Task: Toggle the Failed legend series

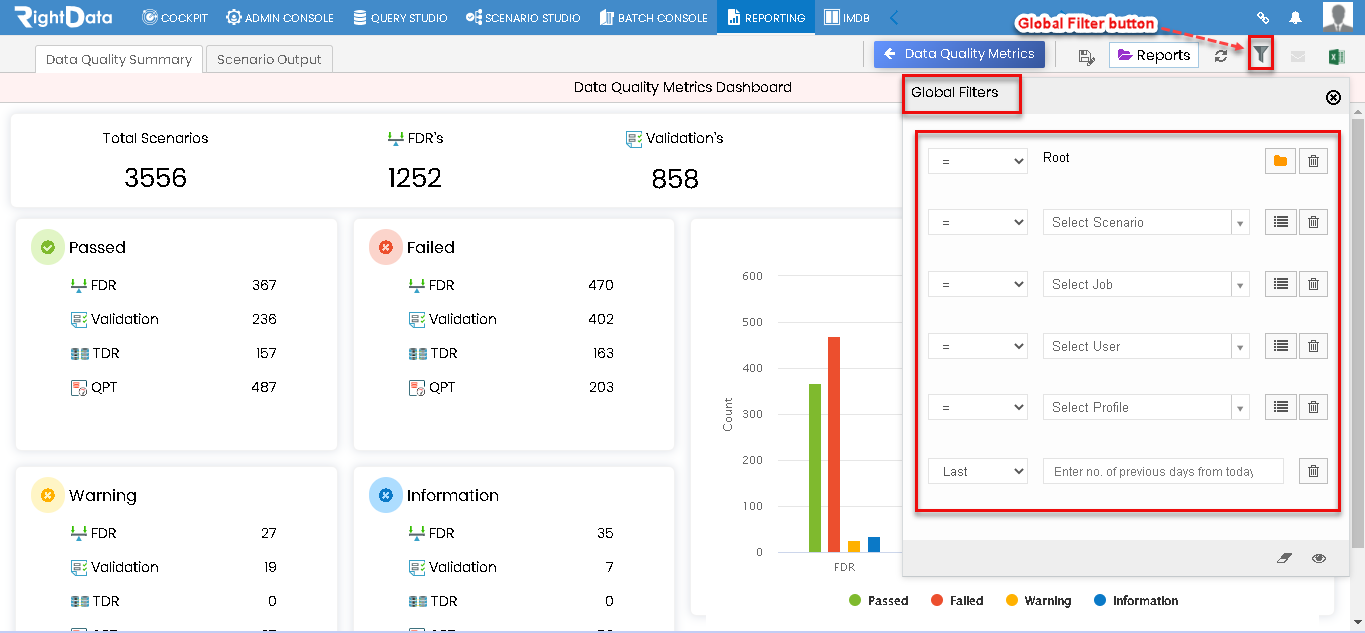Action: [x=957, y=601]
